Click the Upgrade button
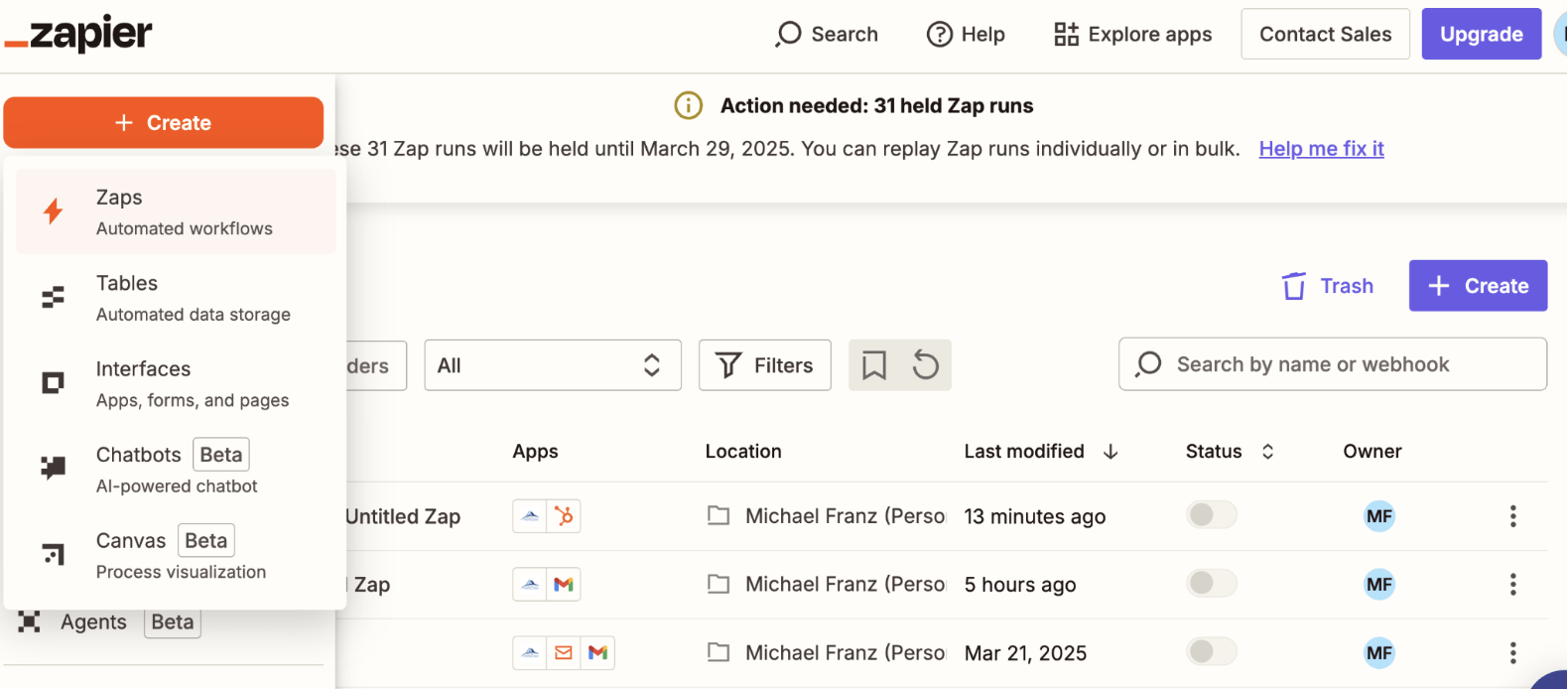The height and width of the screenshot is (689, 1568). (x=1481, y=34)
